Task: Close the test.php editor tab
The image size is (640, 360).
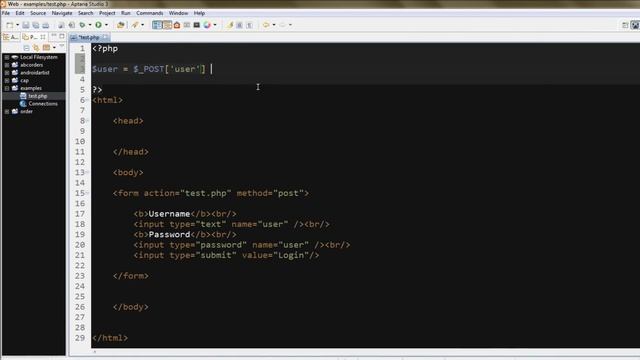Action: tap(105, 37)
